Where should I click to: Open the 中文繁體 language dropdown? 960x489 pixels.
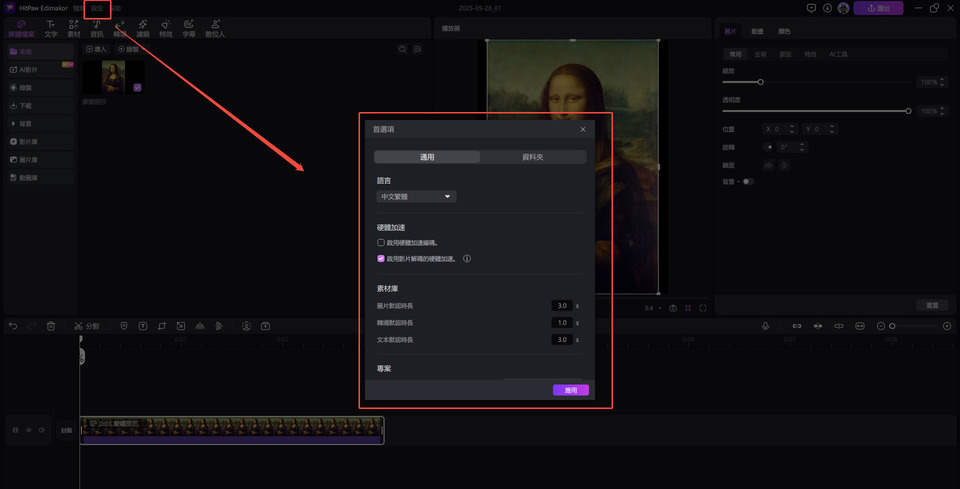point(416,196)
